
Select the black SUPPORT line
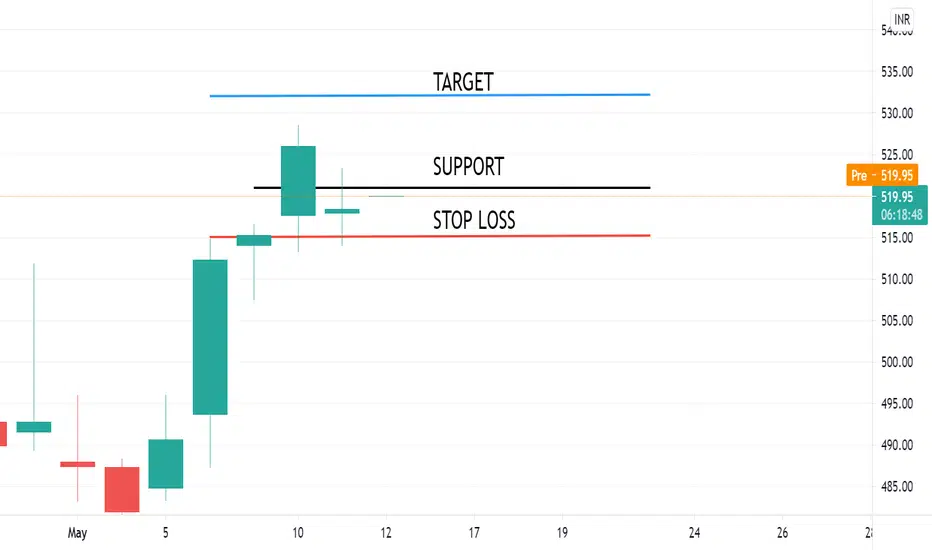point(452,188)
